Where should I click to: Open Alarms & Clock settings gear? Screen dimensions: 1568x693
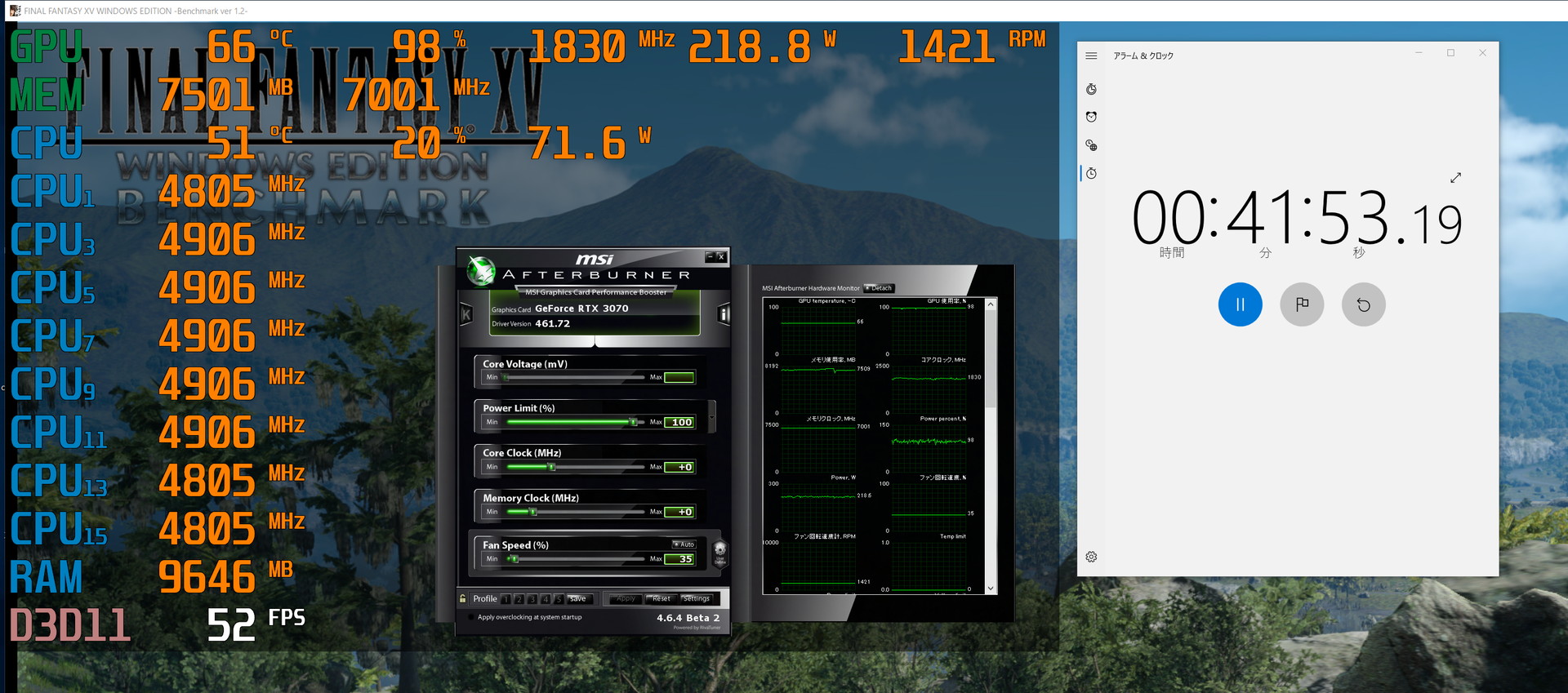tap(1091, 557)
